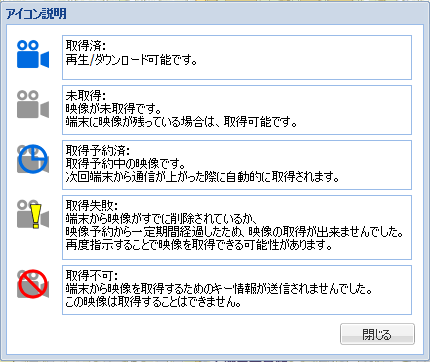Select the 取得不可: heading text
The height and width of the screenshot is (362, 430).
(92, 276)
